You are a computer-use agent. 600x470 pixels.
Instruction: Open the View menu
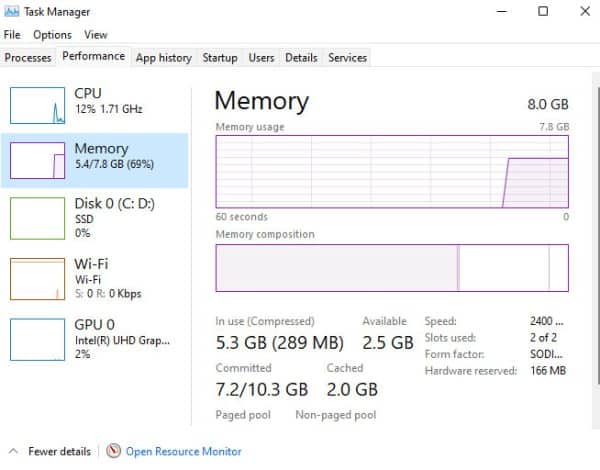click(96, 35)
